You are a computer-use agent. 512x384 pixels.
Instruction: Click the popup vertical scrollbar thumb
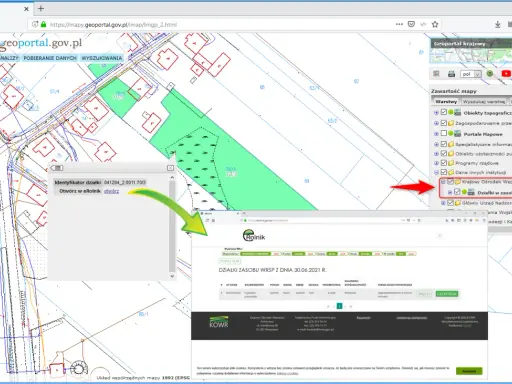click(x=172, y=227)
